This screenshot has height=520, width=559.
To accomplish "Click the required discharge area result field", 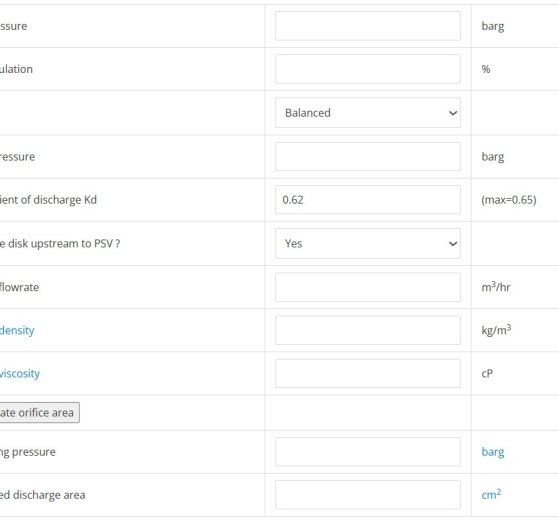I will pos(368,495).
